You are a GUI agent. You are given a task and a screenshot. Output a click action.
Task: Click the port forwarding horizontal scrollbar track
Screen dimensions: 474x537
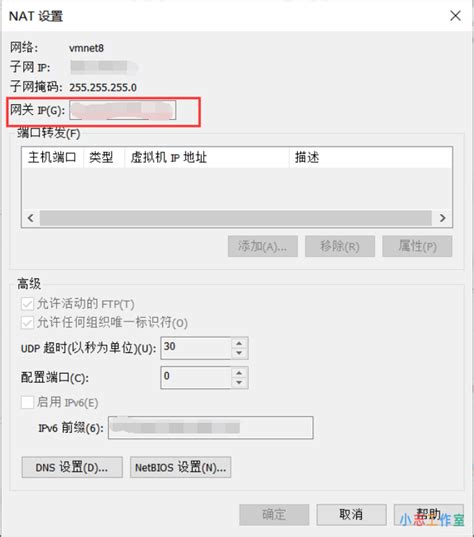[236, 218]
